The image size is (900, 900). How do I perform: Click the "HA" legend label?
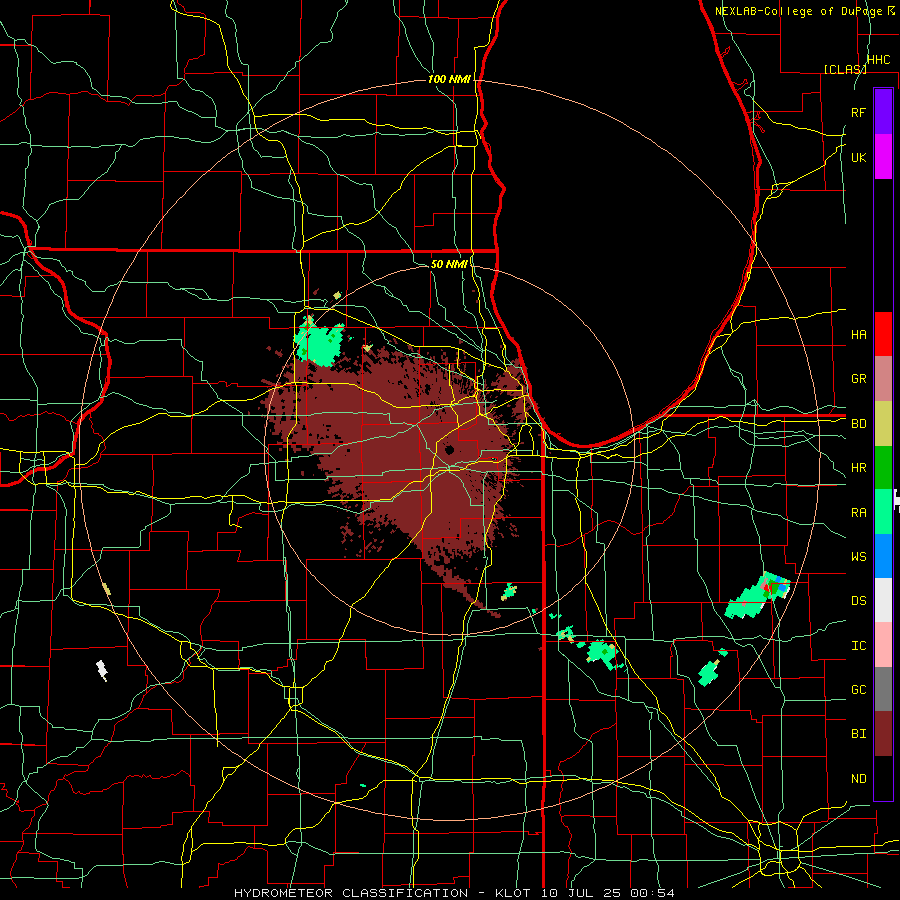[858, 335]
